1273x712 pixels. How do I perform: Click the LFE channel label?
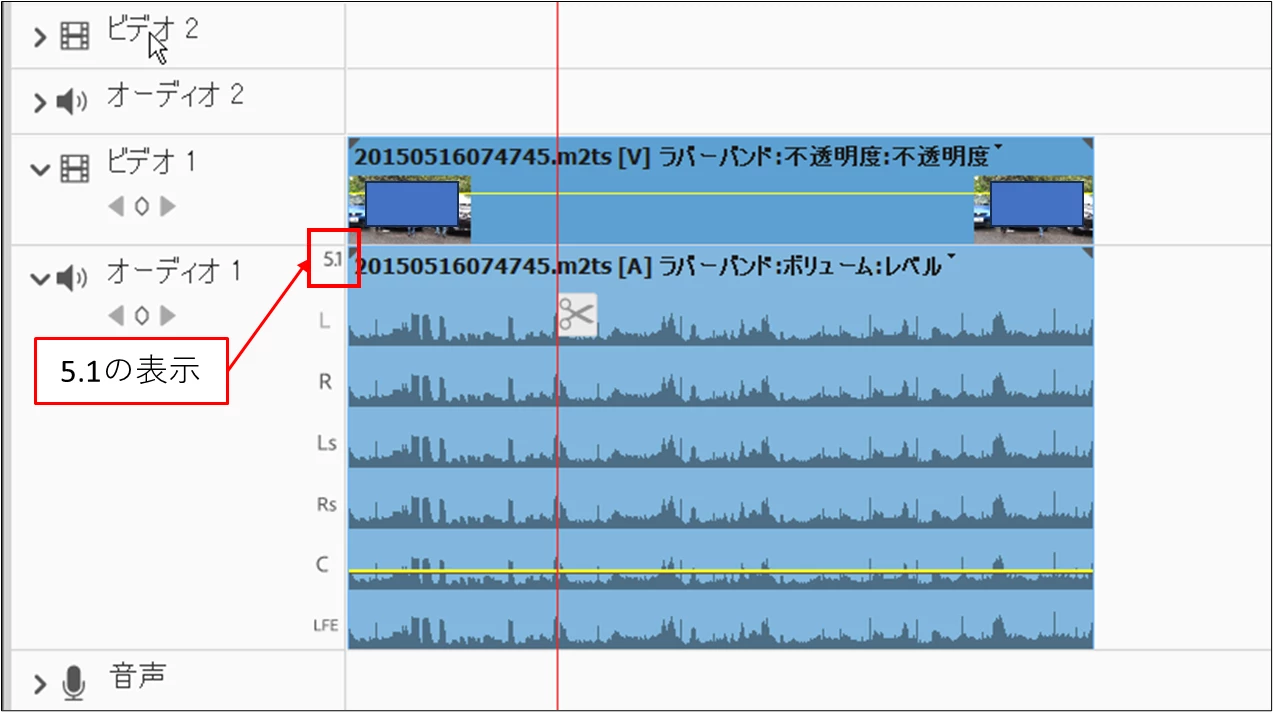click(325, 626)
